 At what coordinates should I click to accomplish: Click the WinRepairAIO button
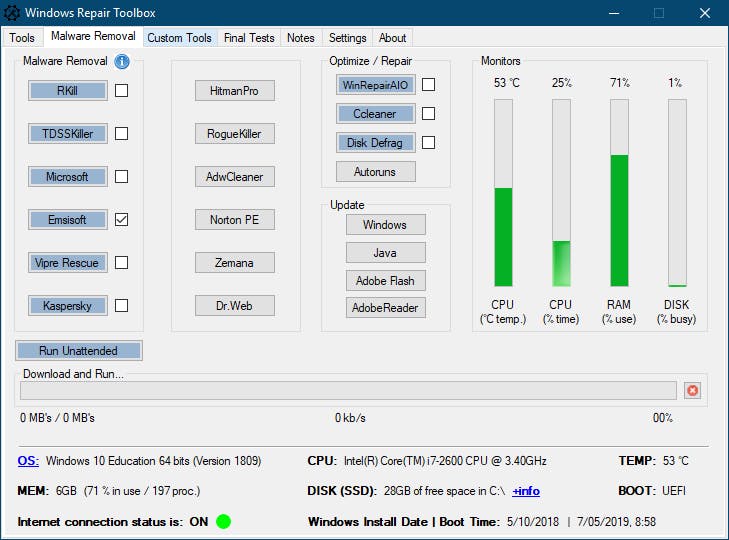click(x=376, y=85)
